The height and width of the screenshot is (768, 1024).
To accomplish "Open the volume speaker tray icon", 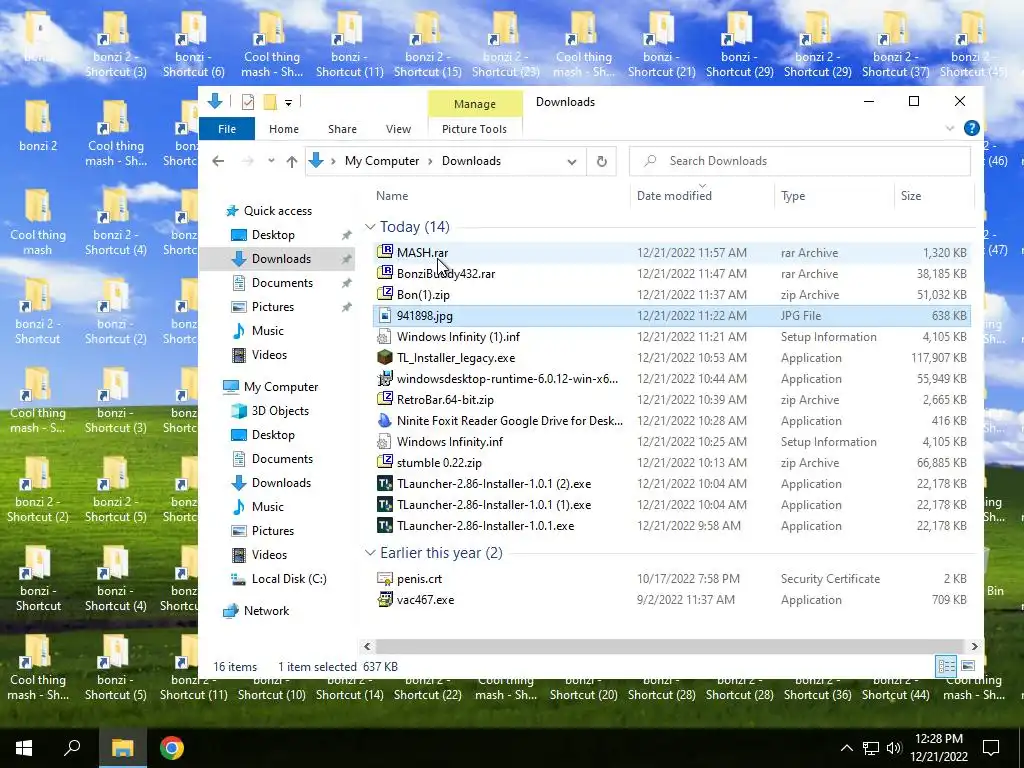I will 894,748.
